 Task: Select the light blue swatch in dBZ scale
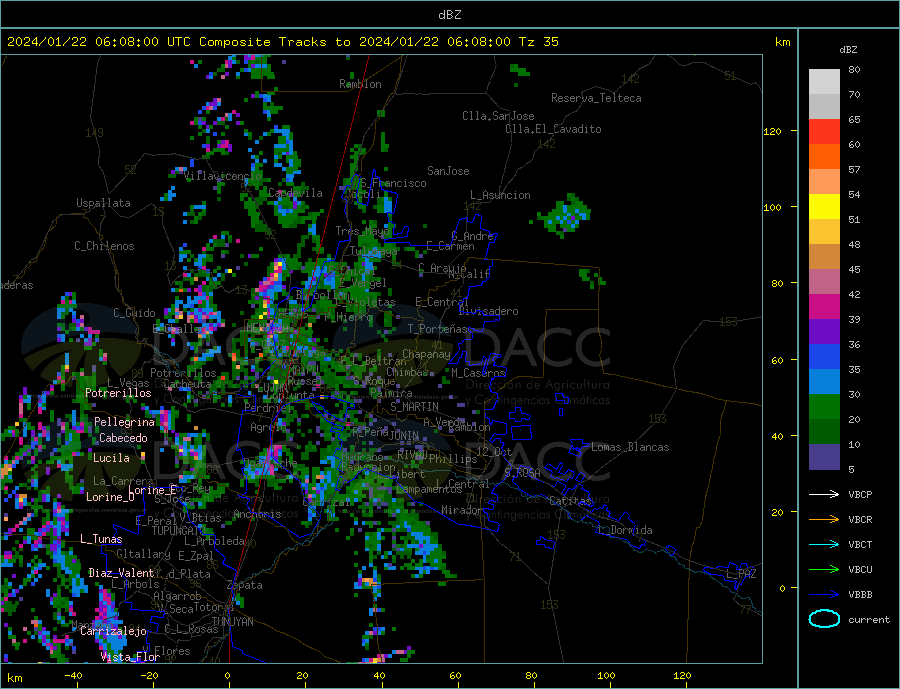(x=824, y=382)
